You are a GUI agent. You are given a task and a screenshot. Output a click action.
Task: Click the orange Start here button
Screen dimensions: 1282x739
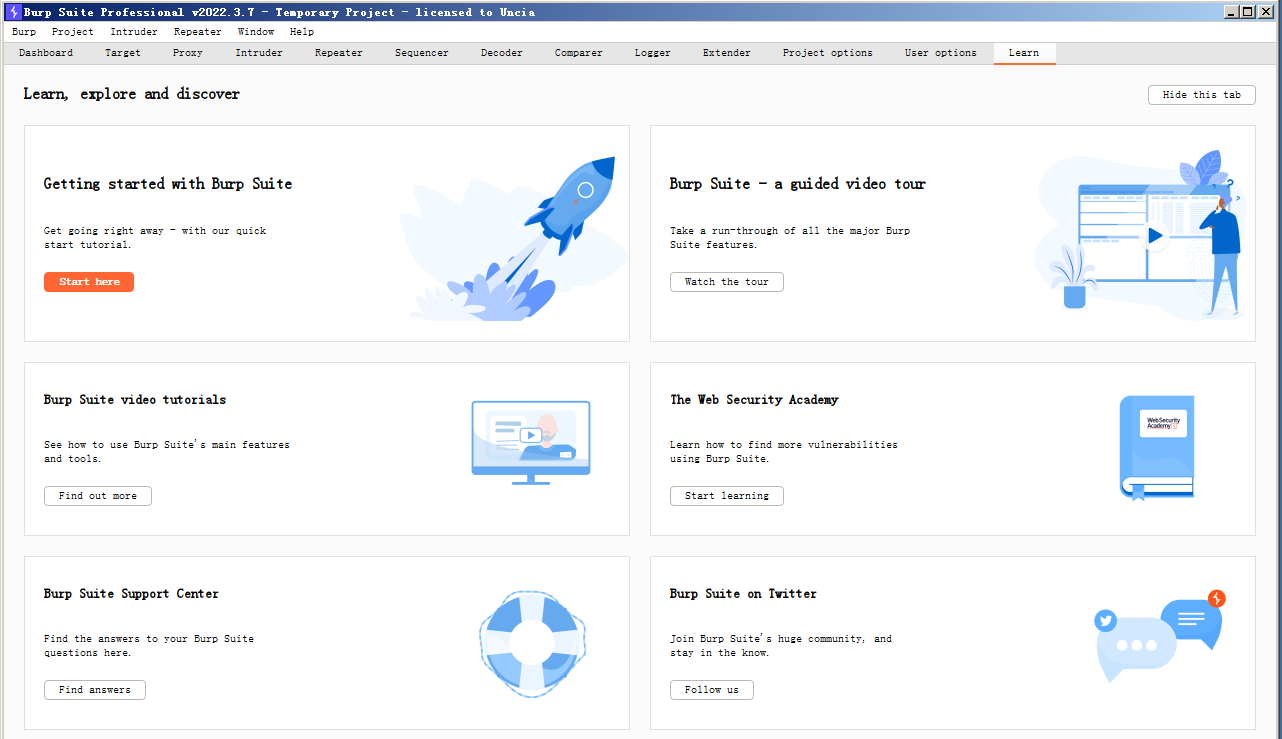pos(89,282)
